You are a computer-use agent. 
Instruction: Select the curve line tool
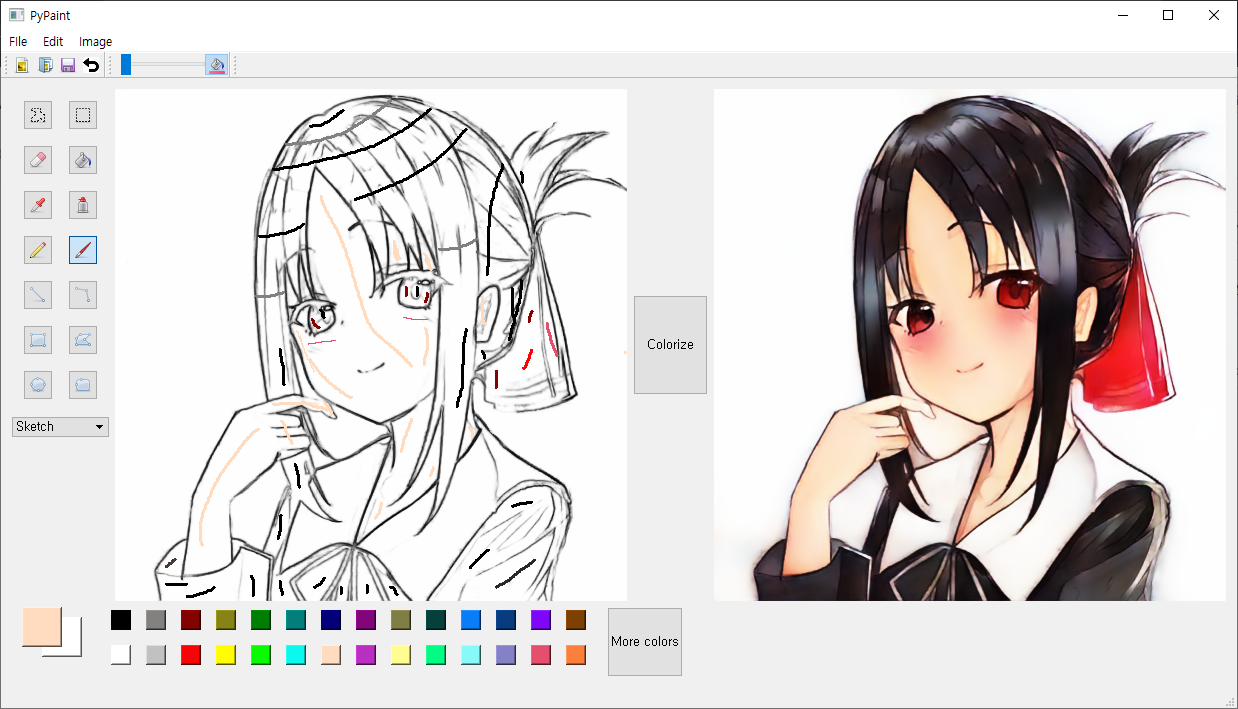click(83, 295)
